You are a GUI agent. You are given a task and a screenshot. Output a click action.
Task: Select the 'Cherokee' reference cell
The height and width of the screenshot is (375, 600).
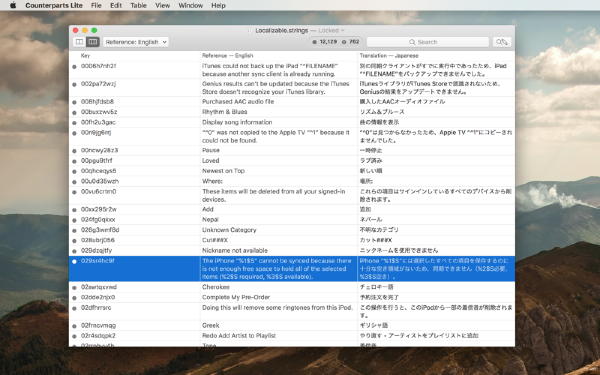pos(279,287)
